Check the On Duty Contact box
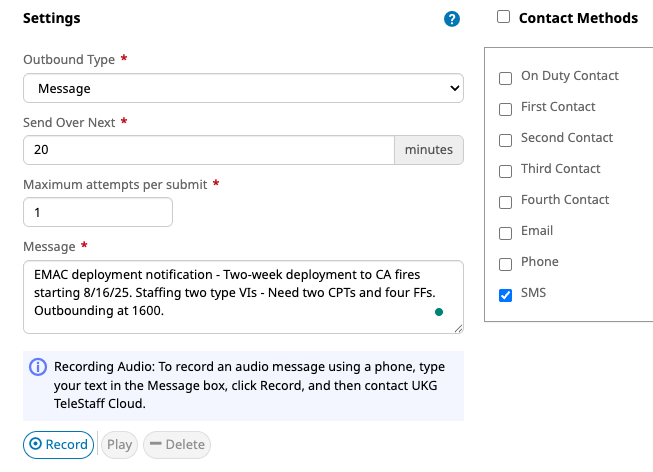This screenshot has width=653, height=472. 505,78
